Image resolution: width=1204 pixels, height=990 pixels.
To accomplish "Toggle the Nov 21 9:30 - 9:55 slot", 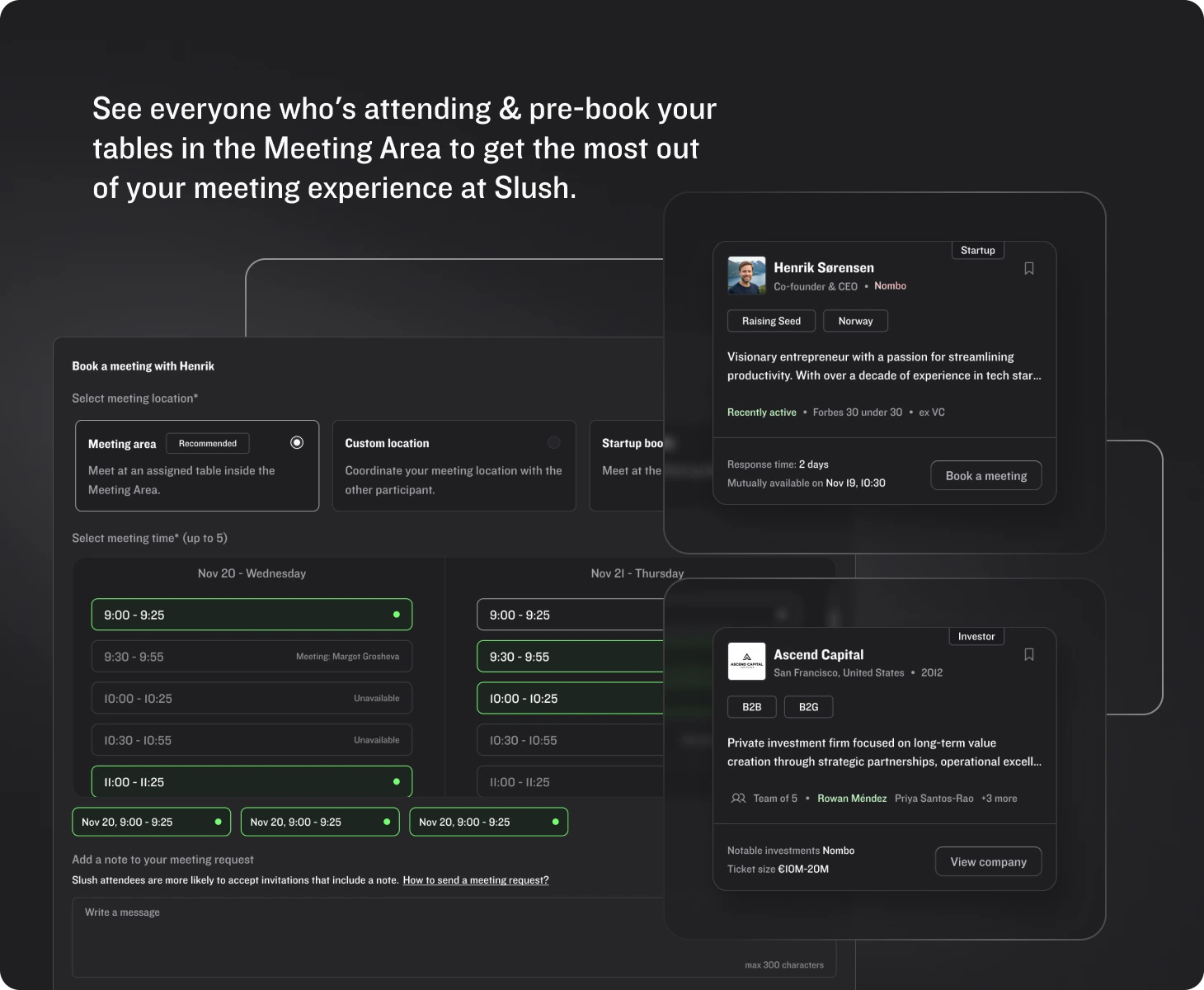I will pos(571,657).
